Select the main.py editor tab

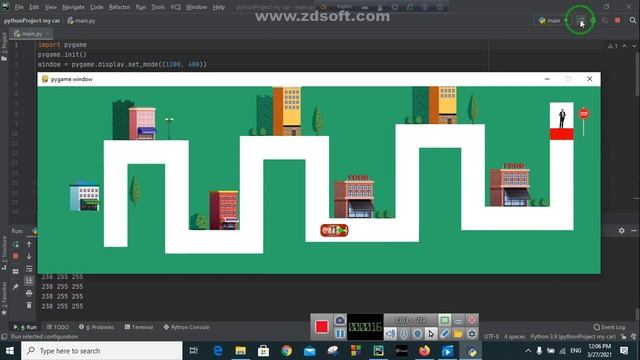[x=30, y=34]
